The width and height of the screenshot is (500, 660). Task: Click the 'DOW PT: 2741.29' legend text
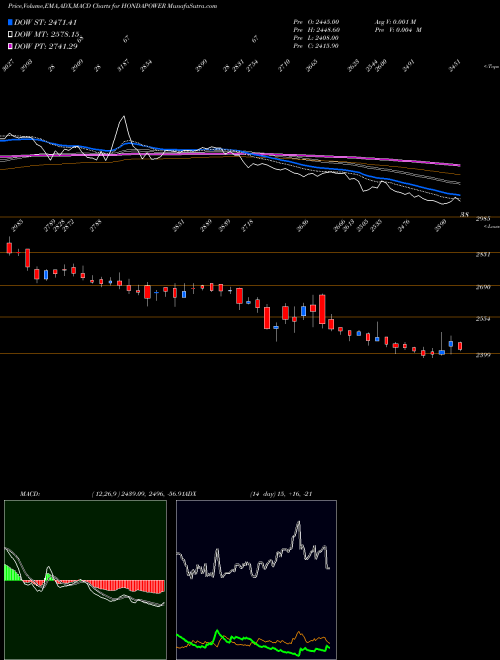(x=46, y=46)
